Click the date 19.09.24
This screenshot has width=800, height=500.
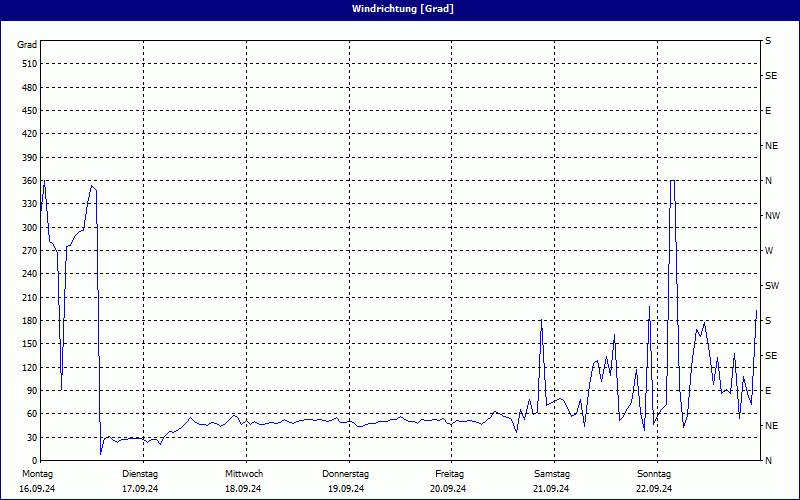pyautogui.click(x=346, y=489)
